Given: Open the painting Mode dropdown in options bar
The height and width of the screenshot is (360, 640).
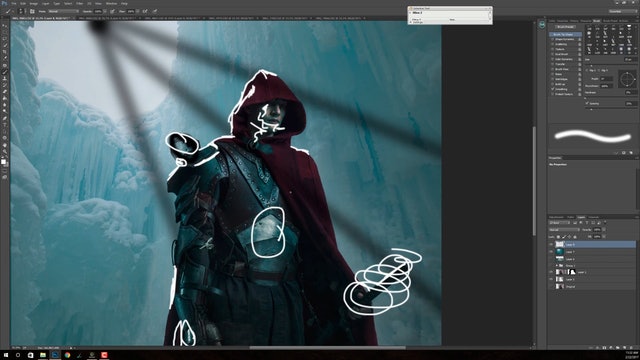Looking at the screenshot, I should click(x=63, y=11).
